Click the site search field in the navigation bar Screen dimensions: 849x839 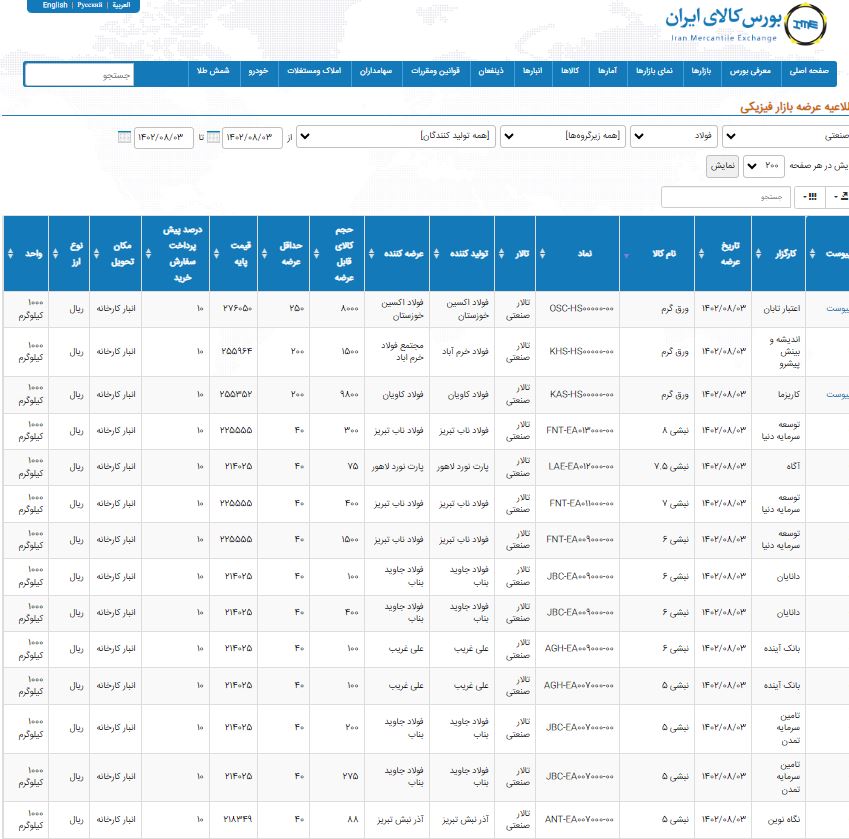(79, 75)
